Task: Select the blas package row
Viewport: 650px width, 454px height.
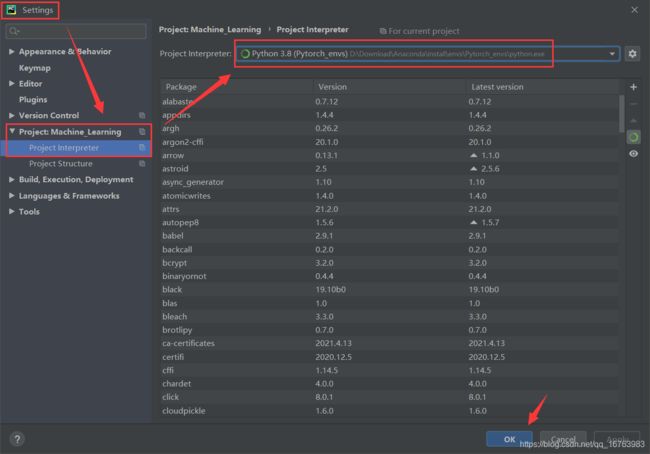Action: click(390, 303)
